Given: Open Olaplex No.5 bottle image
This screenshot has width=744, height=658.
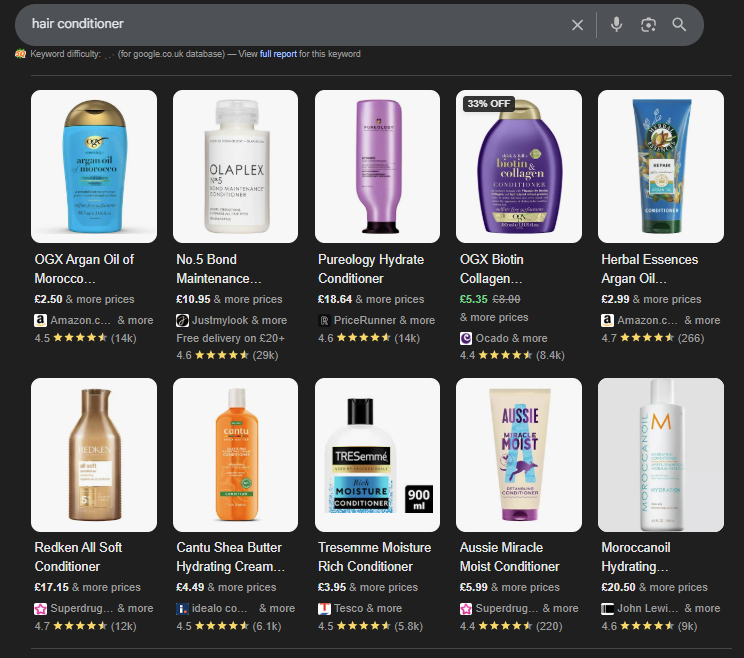Looking at the screenshot, I should (x=235, y=167).
